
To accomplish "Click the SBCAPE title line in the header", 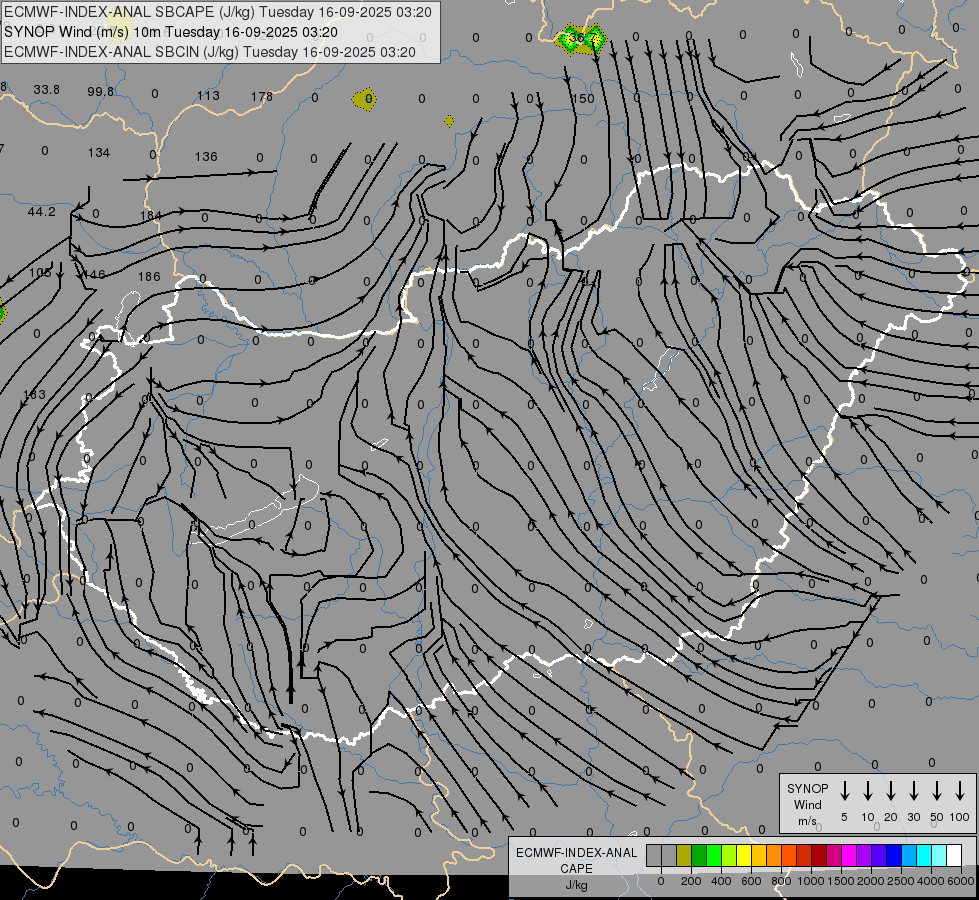I will point(218,12).
